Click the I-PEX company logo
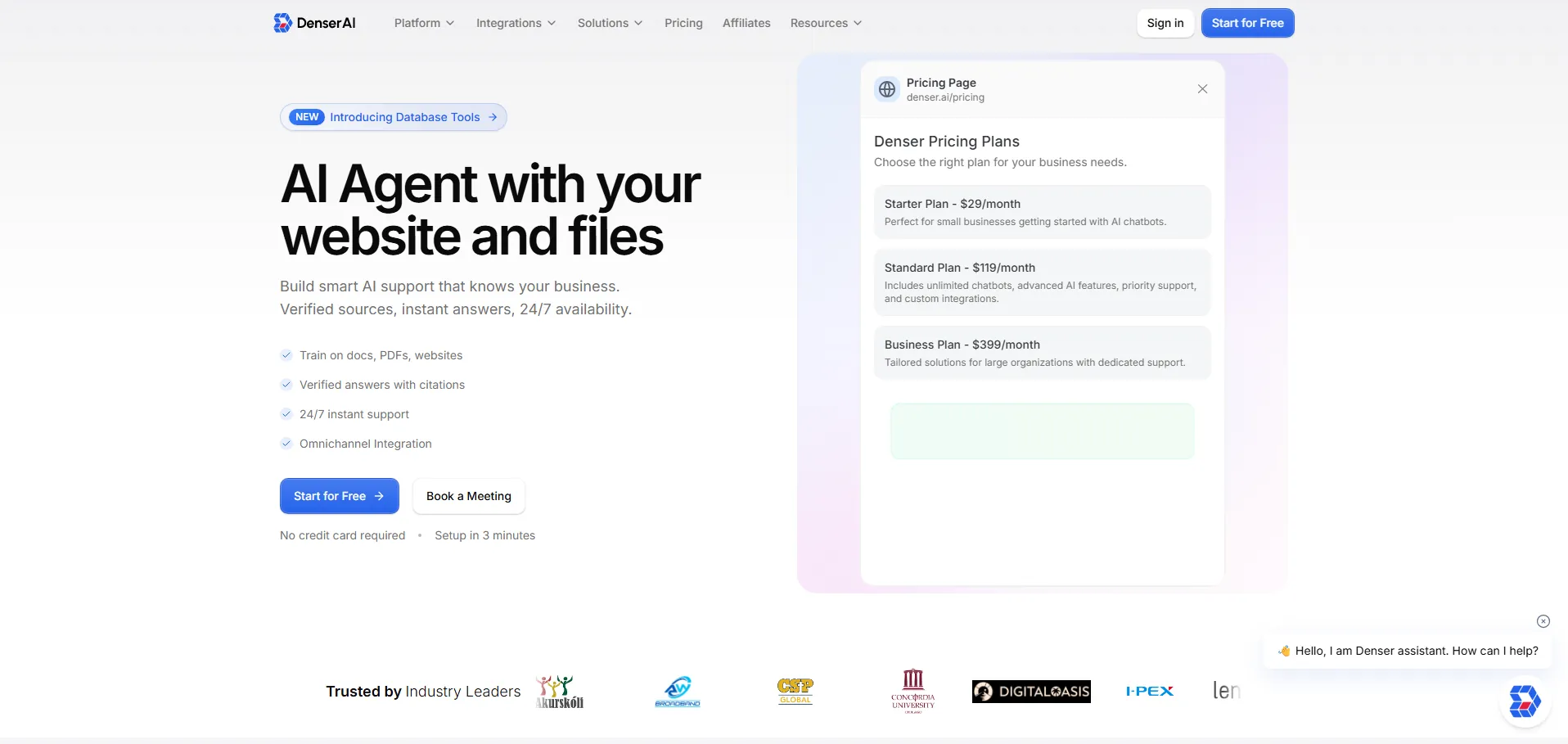Image resolution: width=1568 pixels, height=744 pixels. tap(1150, 692)
